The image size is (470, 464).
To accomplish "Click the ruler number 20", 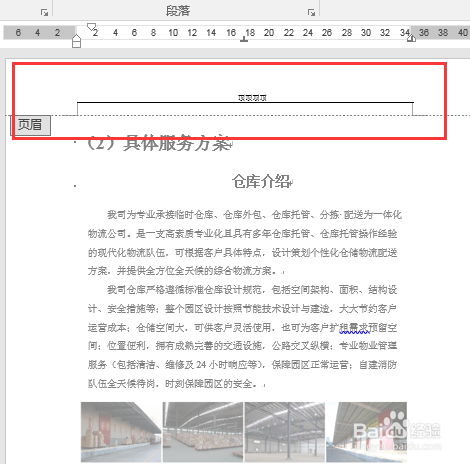I will coord(269,33).
